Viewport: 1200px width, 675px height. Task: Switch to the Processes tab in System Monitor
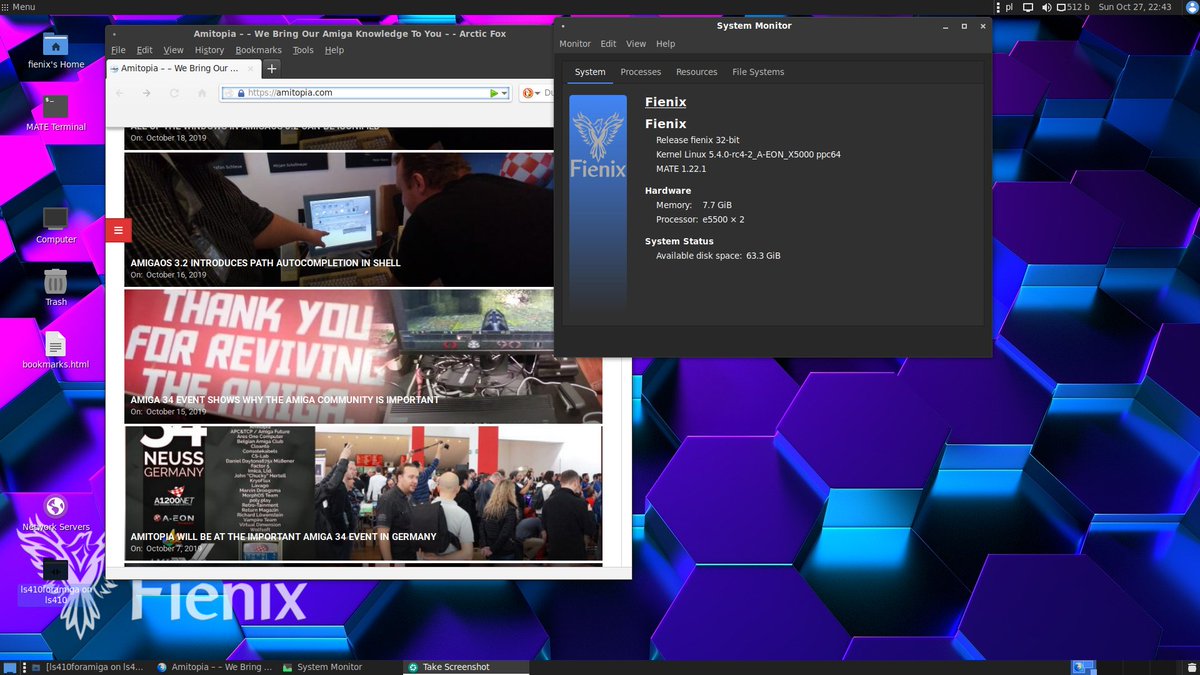[641, 72]
